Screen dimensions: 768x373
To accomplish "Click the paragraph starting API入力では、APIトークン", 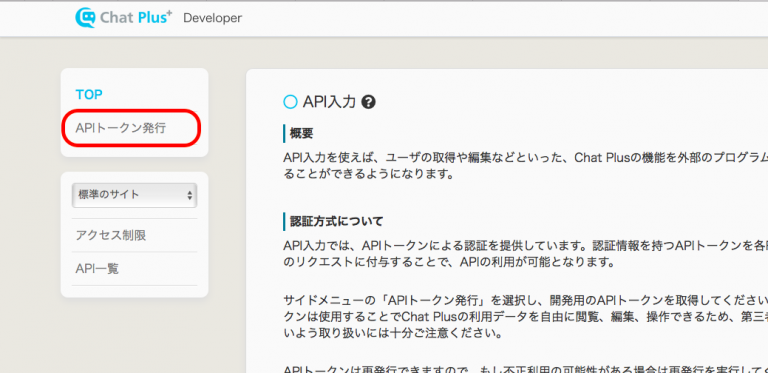I will [526, 254].
